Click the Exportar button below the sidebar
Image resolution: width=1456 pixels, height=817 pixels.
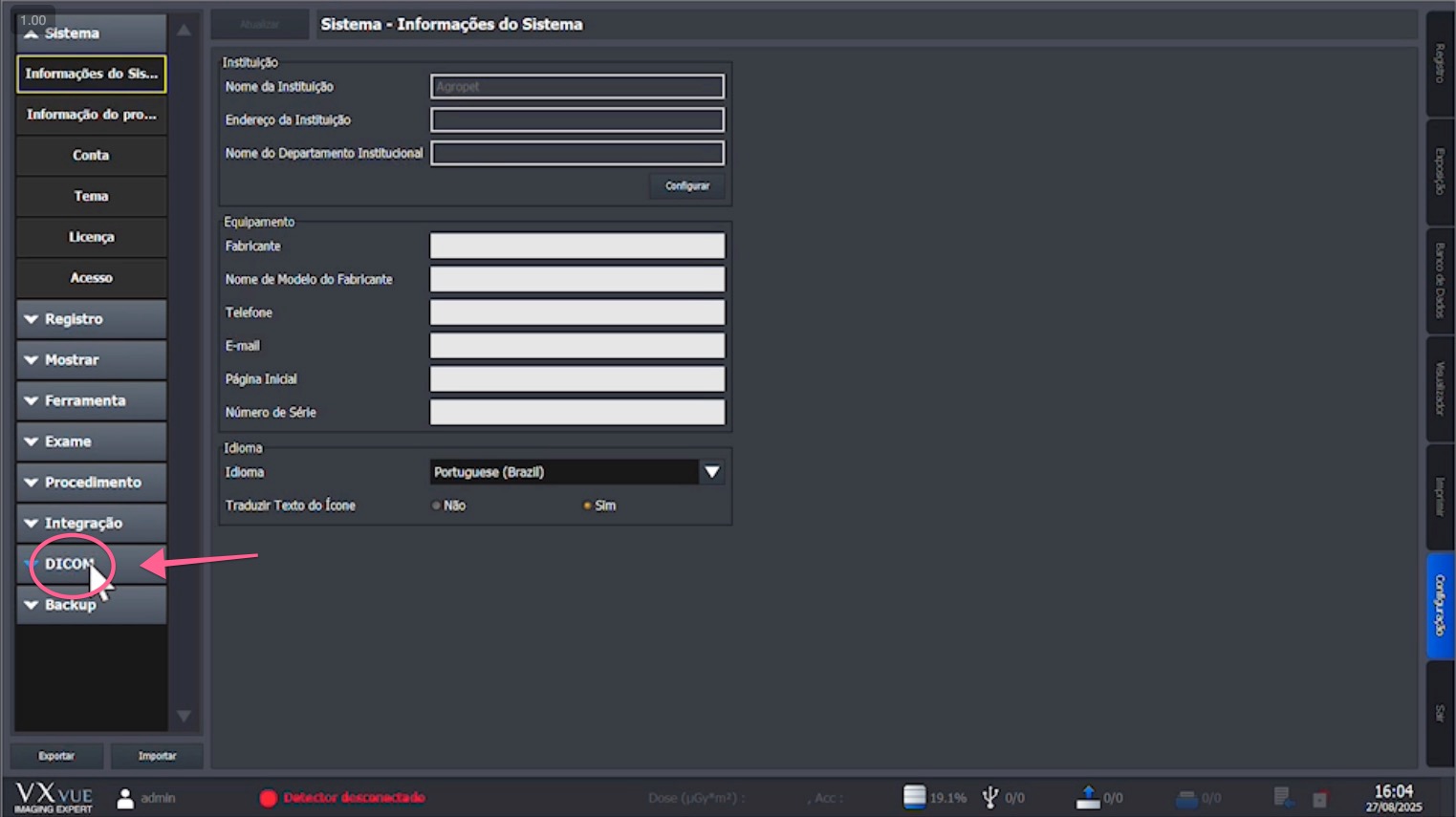[x=56, y=755]
